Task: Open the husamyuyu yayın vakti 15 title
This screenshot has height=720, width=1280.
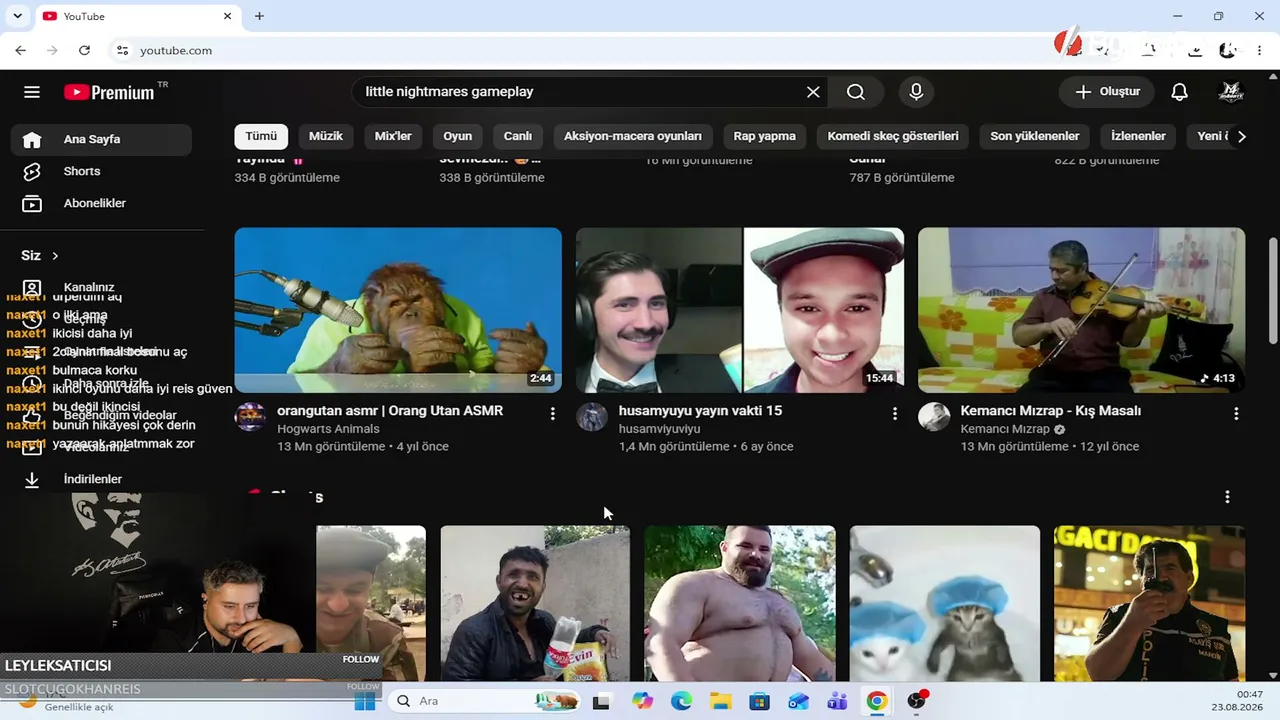Action: pos(700,411)
